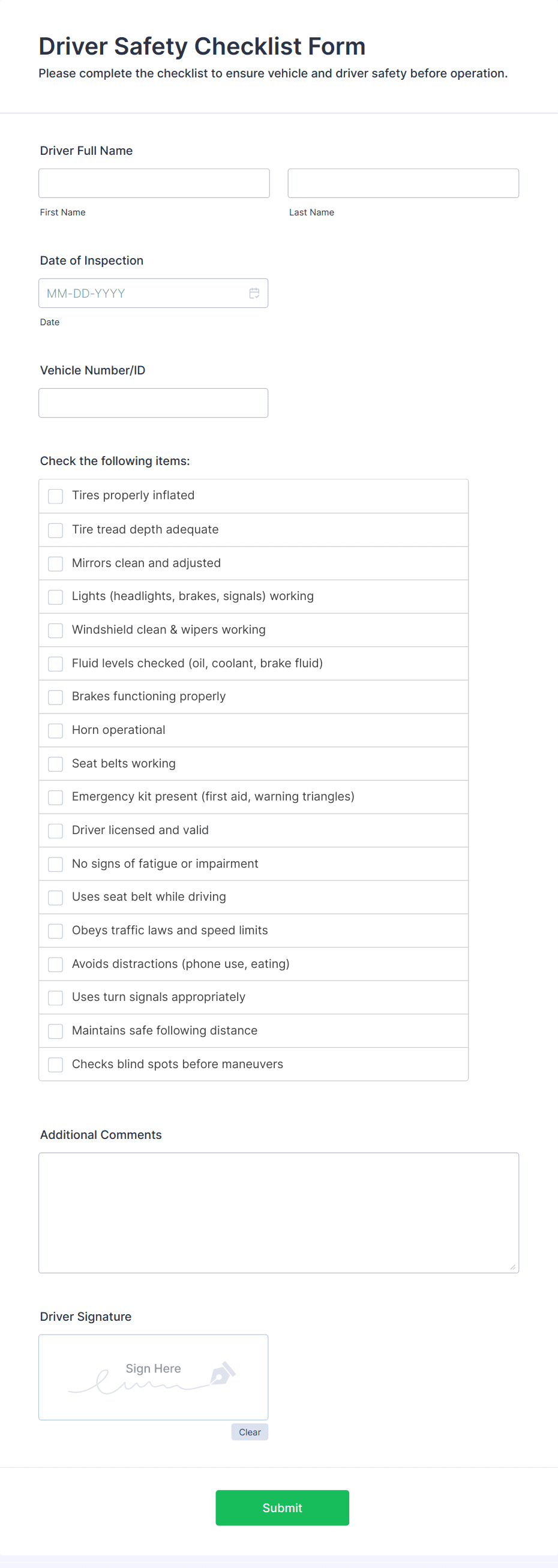Click the First Name input field
Viewport: 558px width, 1568px height.
click(154, 182)
